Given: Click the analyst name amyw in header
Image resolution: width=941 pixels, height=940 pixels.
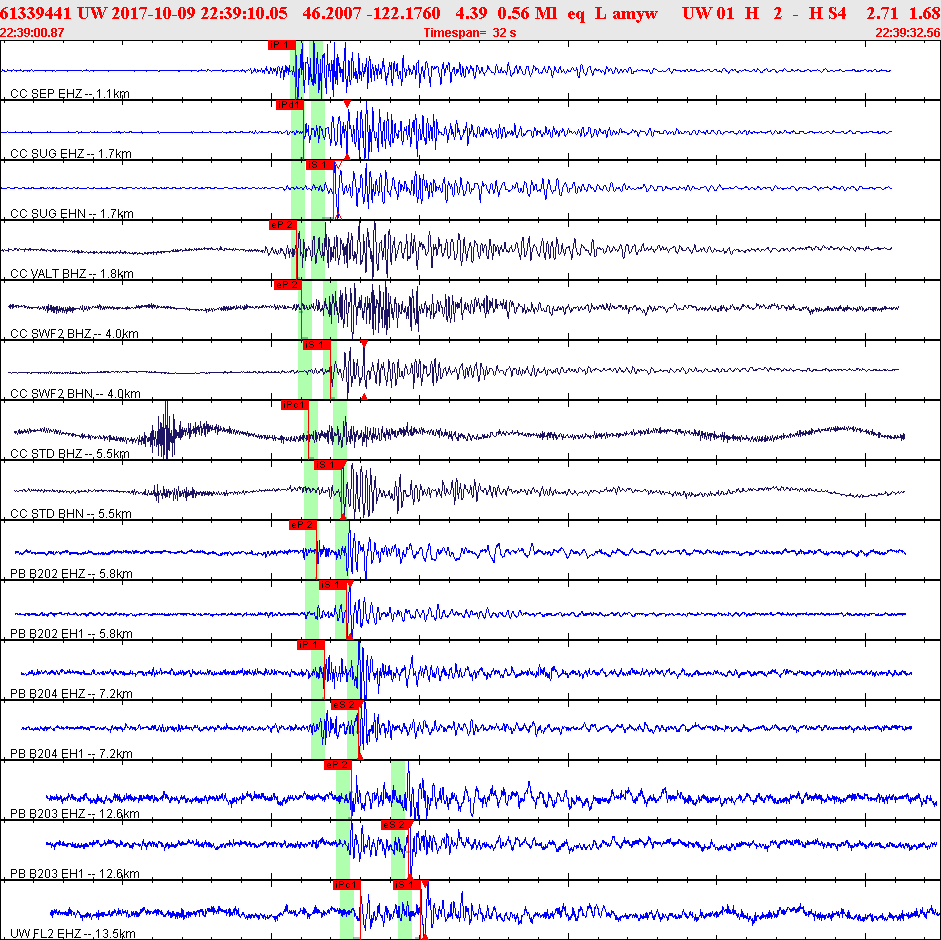Looking at the screenshot, I should point(635,13).
